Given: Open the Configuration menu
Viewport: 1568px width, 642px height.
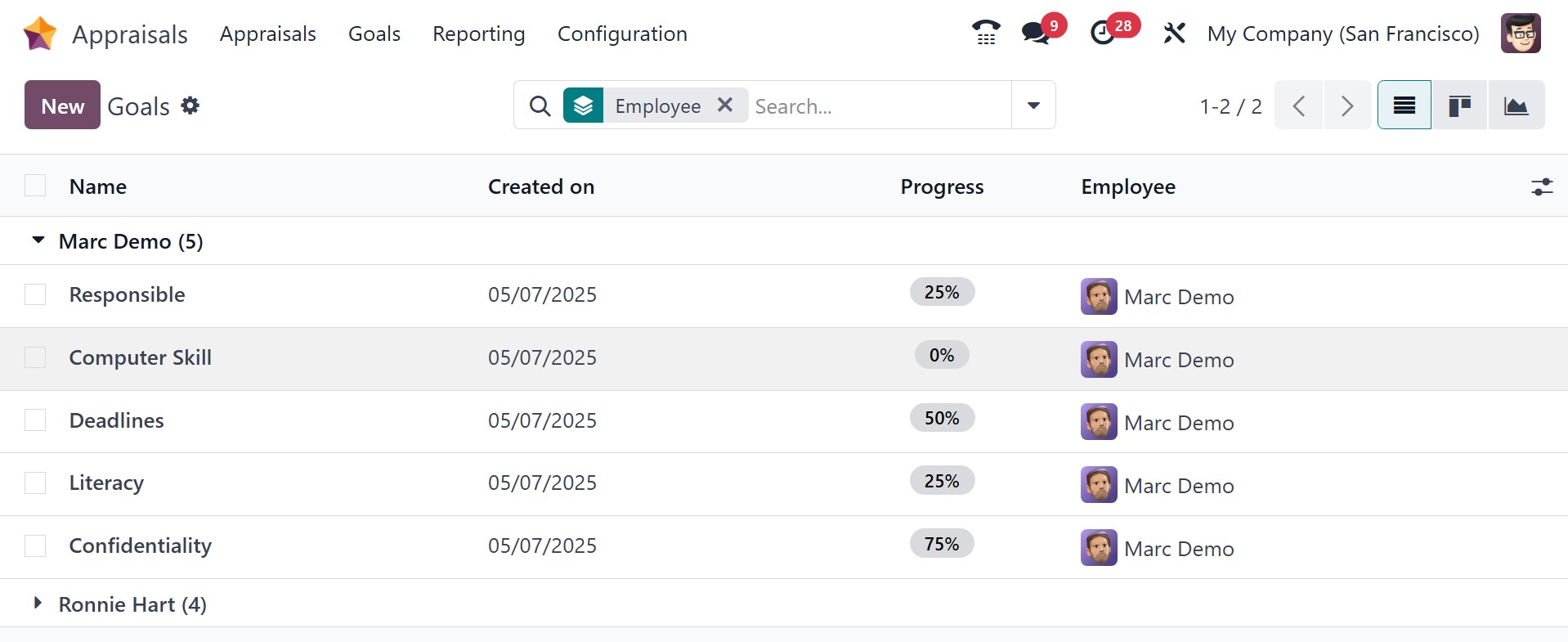Looking at the screenshot, I should tap(622, 34).
